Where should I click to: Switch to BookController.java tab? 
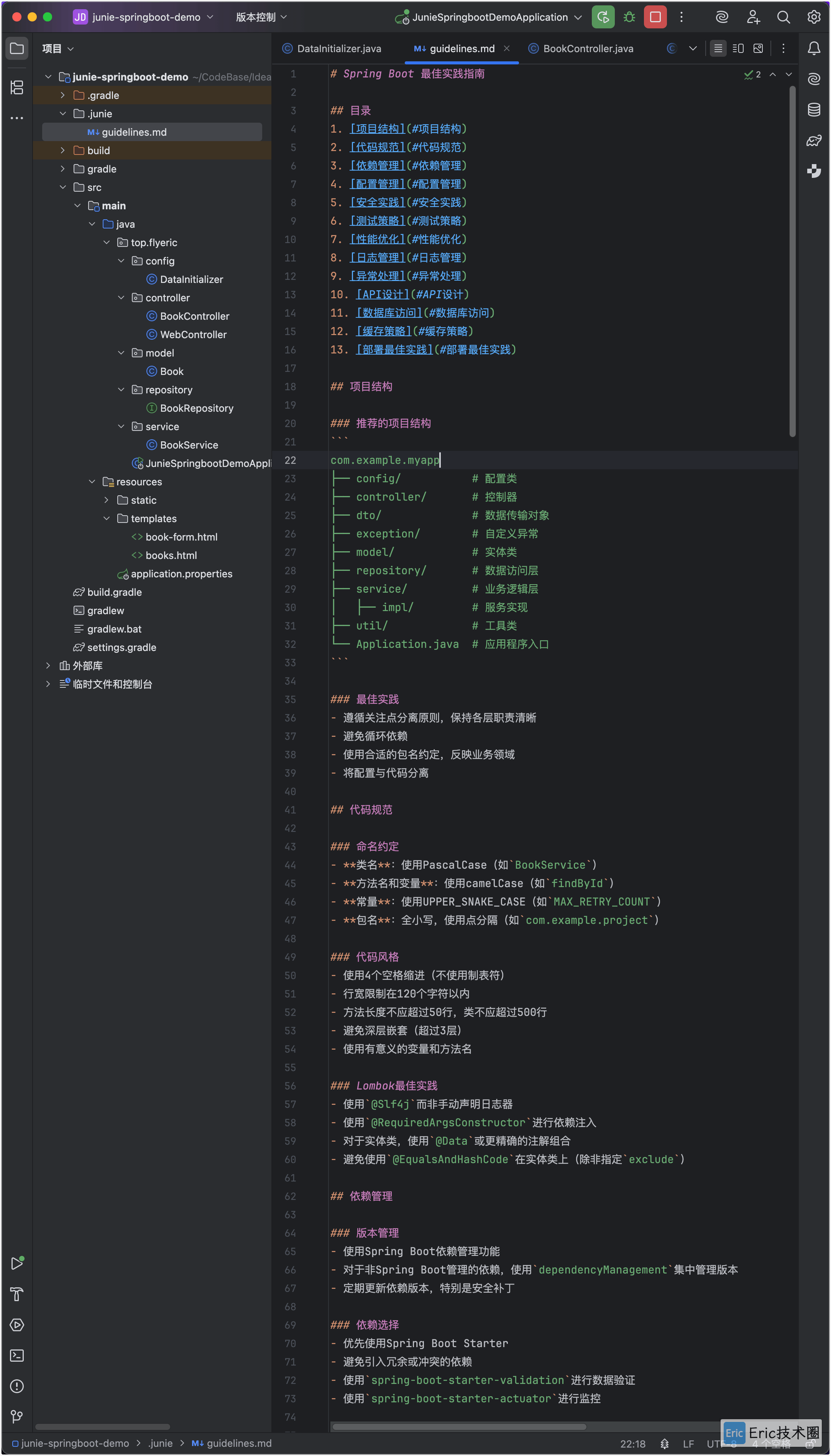coord(581,49)
